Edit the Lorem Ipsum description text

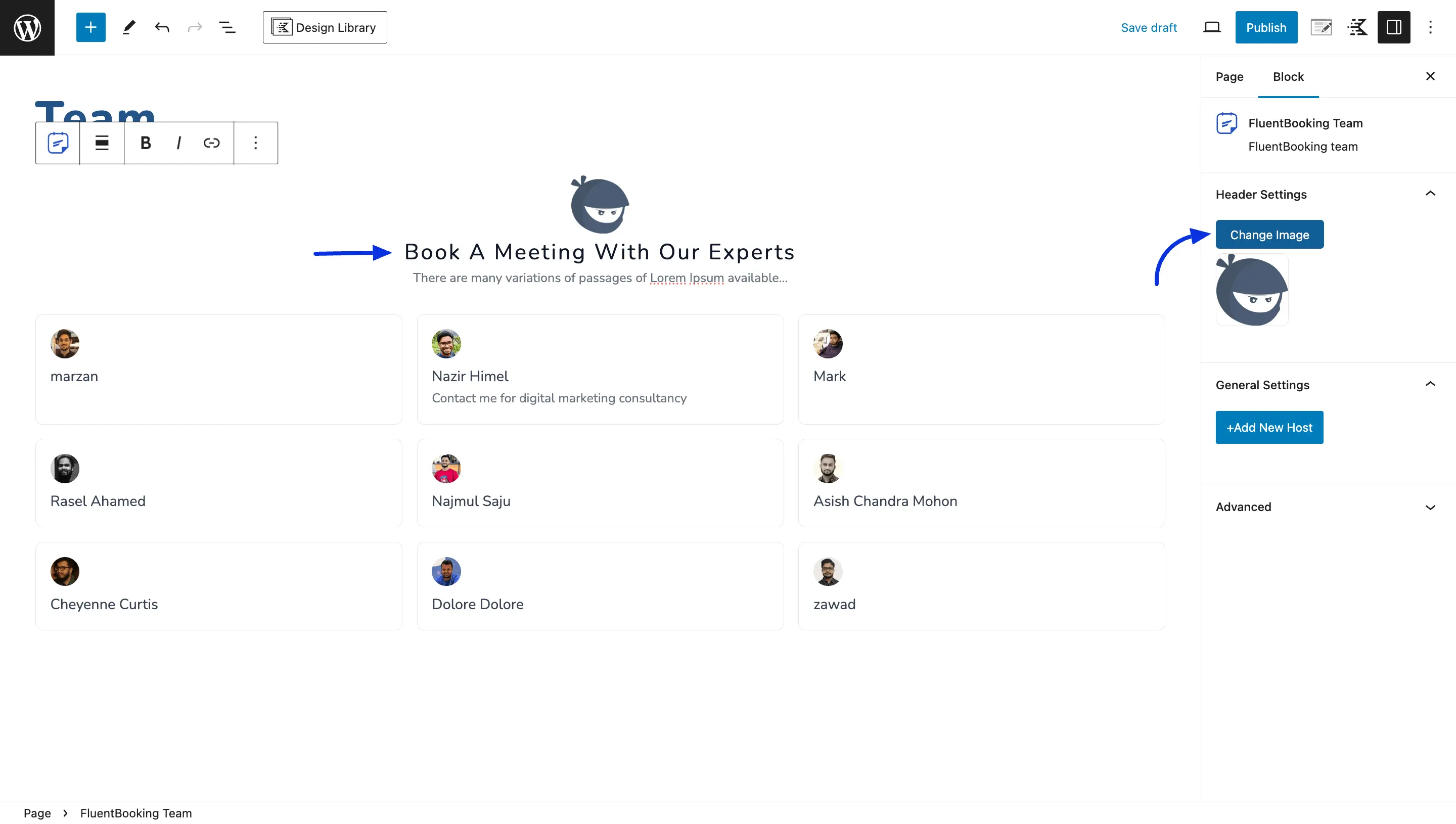[x=600, y=278]
